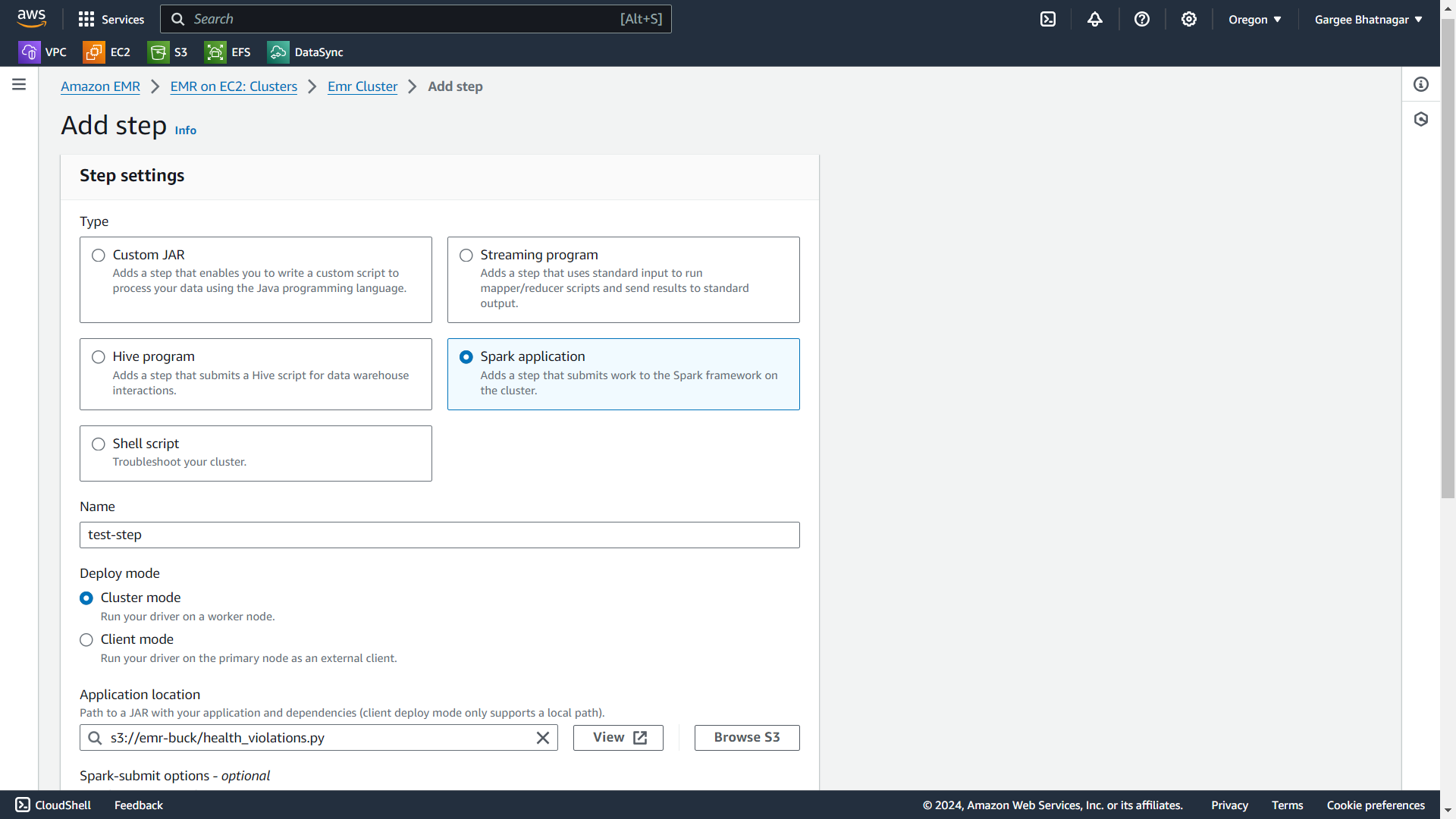Screen dimensions: 1456x819
Task: Open the DataSync service shortcut
Action: pyautogui.click(x=306, y=52)
